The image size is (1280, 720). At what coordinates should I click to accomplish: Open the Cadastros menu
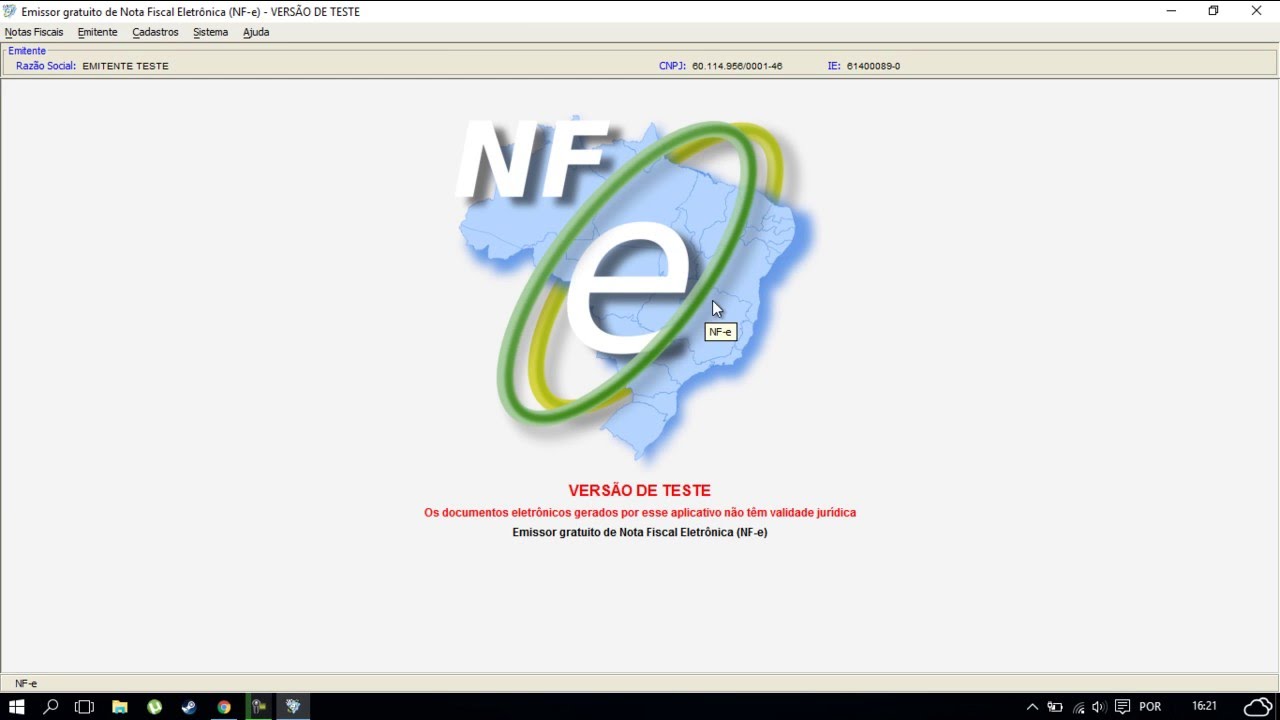[x=155, y=32]
